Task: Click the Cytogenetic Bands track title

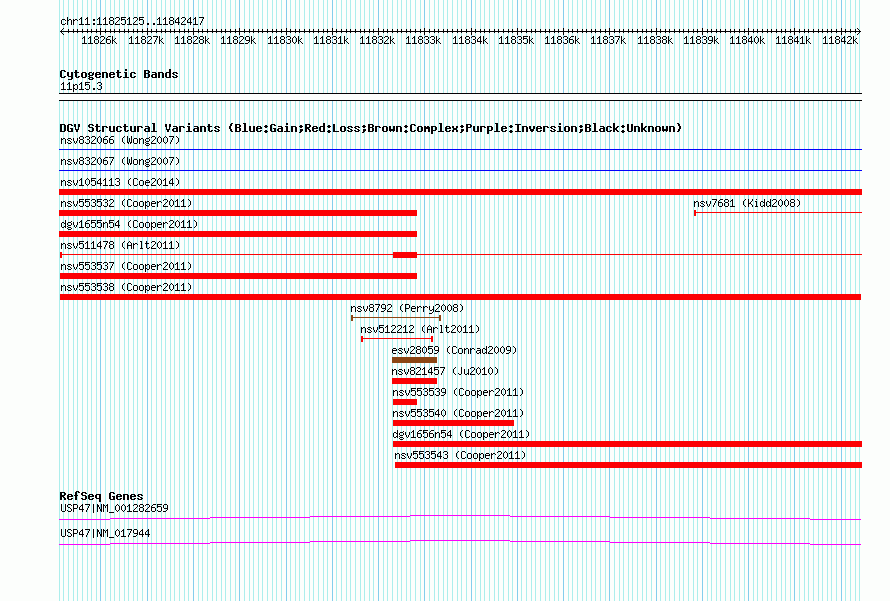Action: coord(119,74)
